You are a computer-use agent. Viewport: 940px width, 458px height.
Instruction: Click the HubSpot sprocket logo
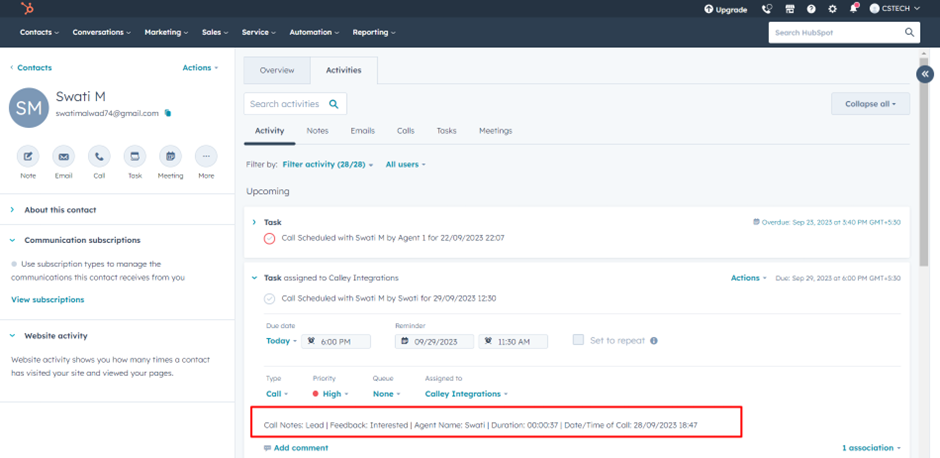pyautogui.click(x=27, y=8)
